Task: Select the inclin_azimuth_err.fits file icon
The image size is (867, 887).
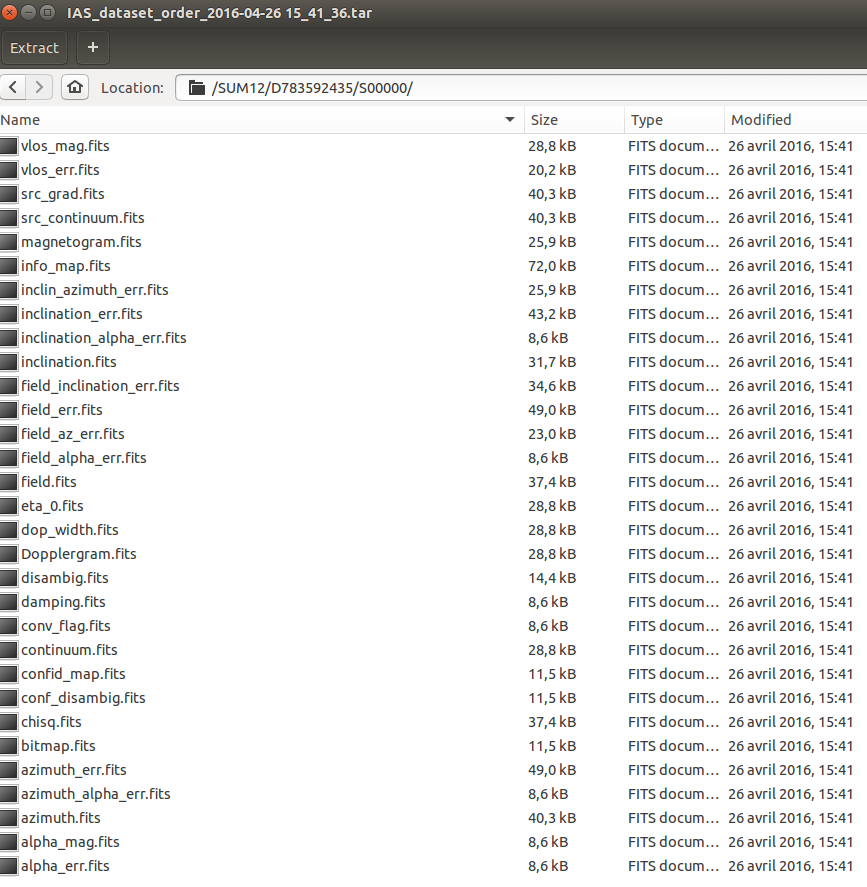Action: [x=8, y=290]
